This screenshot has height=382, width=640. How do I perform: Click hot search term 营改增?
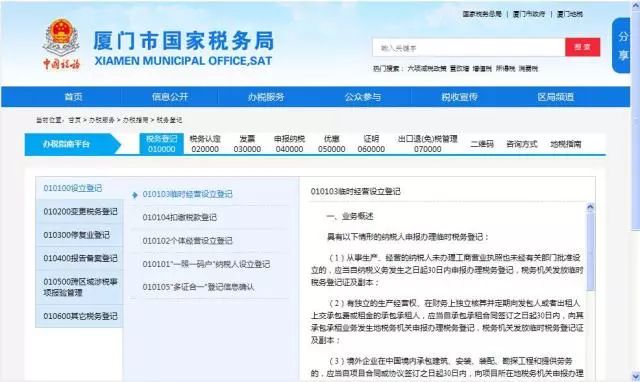pyautogui.click(x=459, y=69)
